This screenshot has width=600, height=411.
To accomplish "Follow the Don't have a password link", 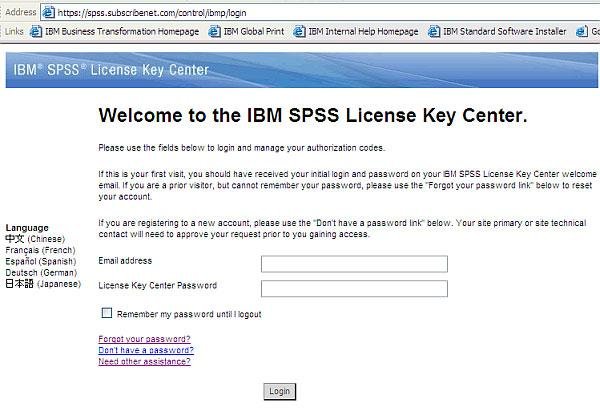I will click(x=145, y=350).
